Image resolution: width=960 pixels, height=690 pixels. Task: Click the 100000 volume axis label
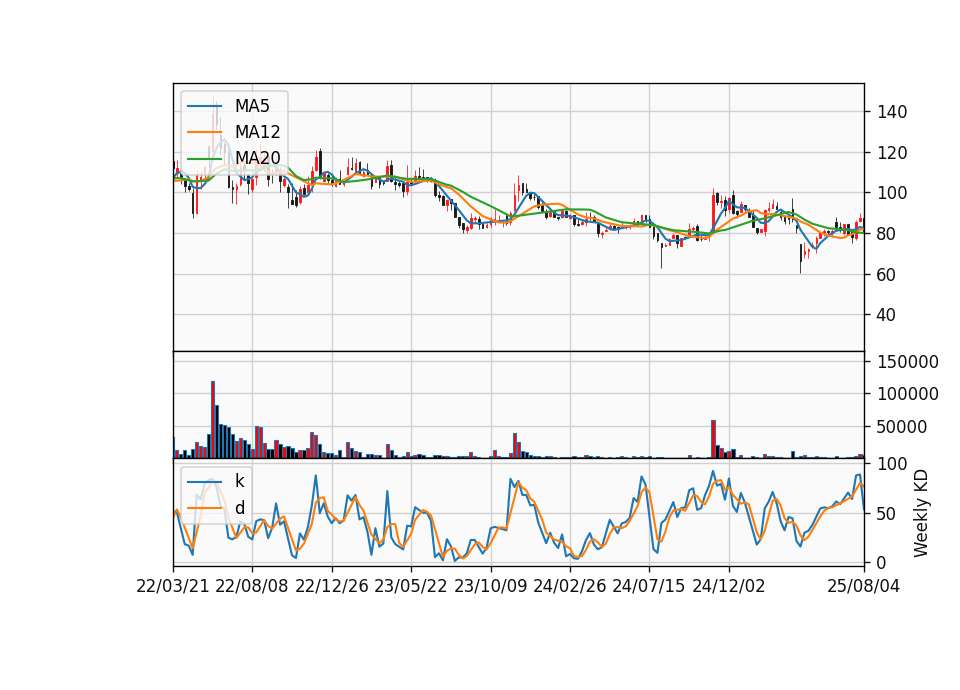(907, 394)
